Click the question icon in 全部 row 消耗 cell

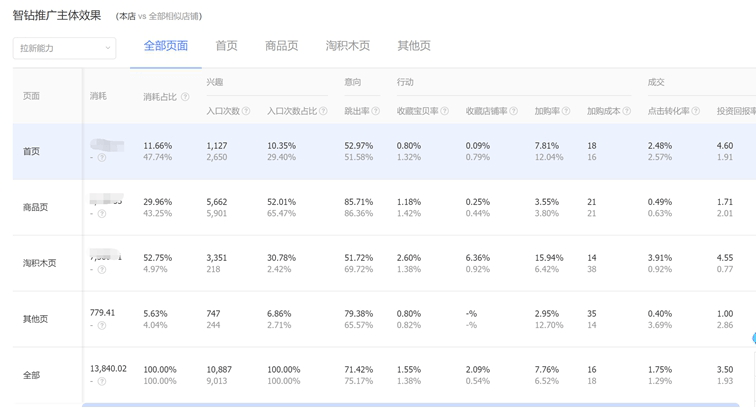click(x=102, y=382)
